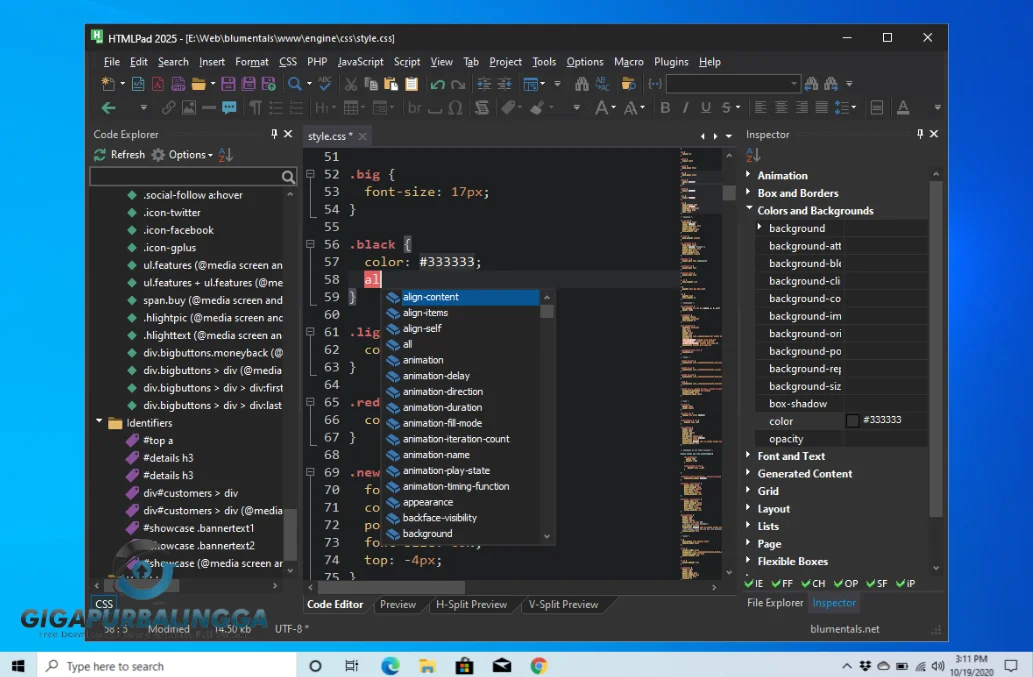Image resolution: width=1033 pixels, height=677 pixels.
Task: Expand the Box and Borders category
Action: click(748, 192)
